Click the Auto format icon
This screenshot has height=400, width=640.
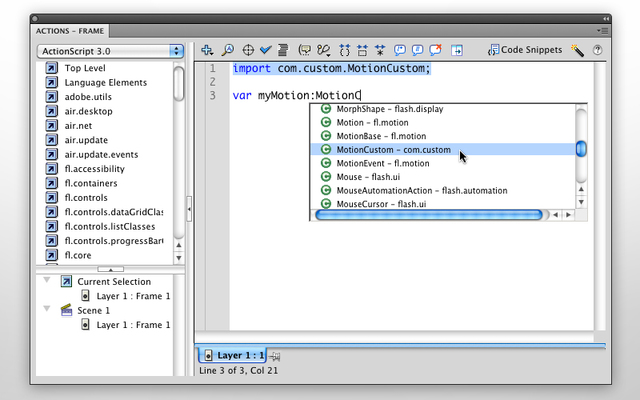coord(283,50)
